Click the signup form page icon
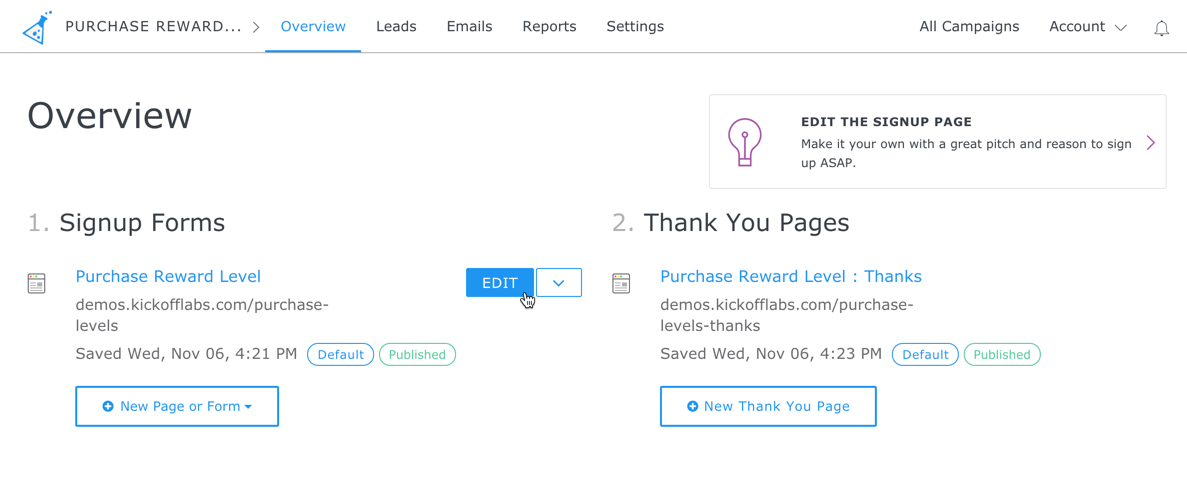The image size is (1187, 494). 37,284
